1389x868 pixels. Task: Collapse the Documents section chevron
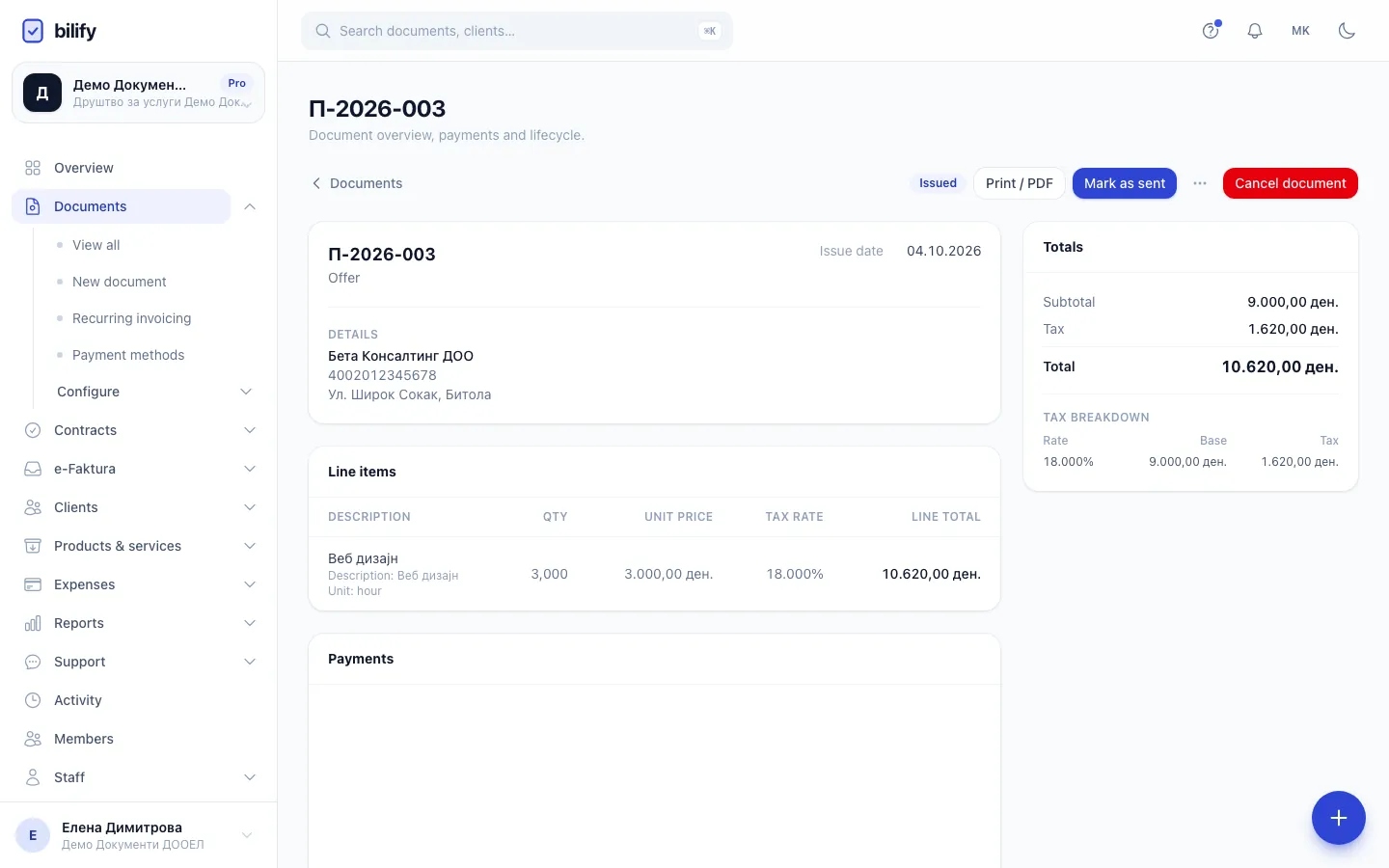pos(250,206)
